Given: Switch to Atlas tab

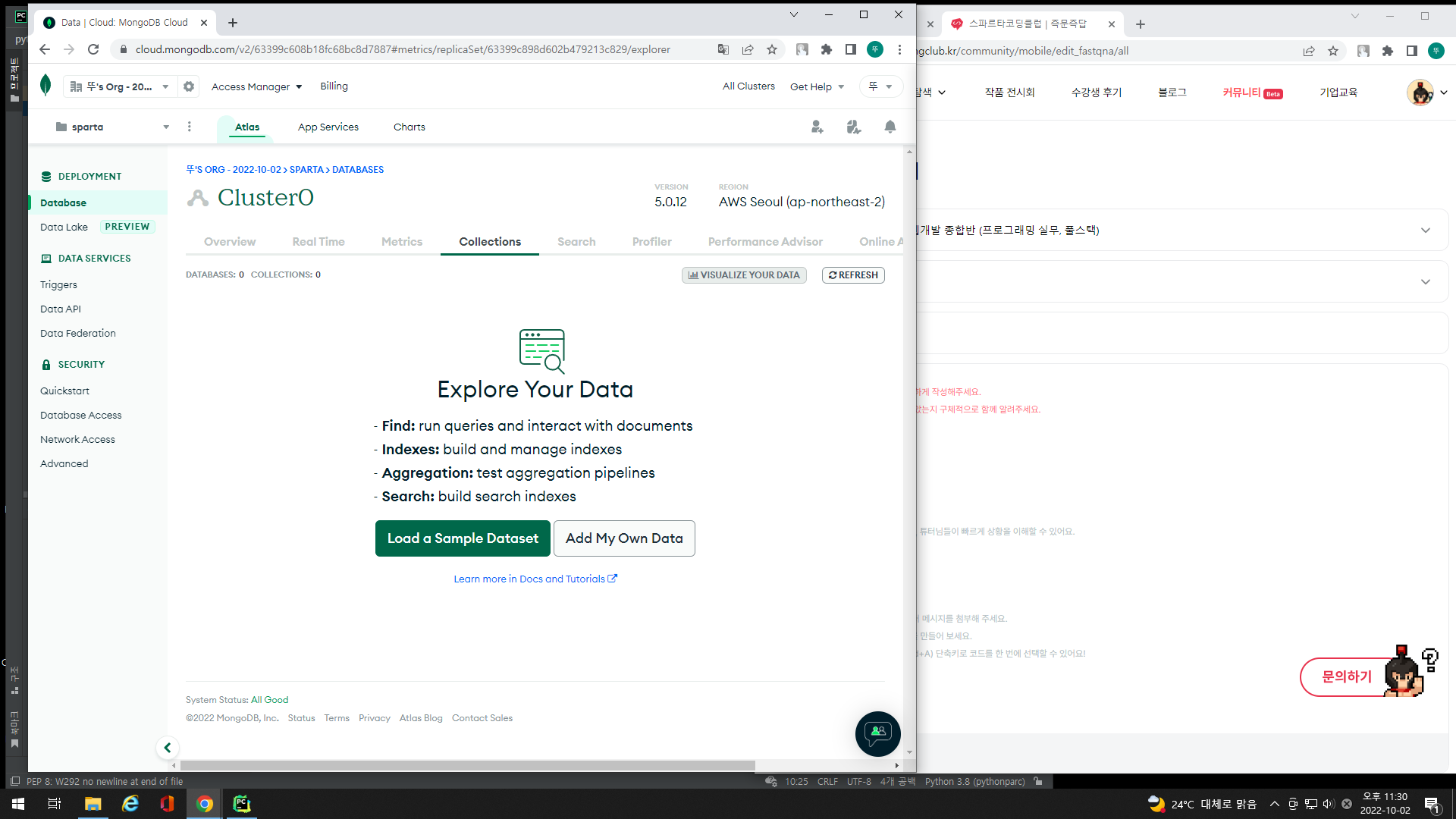Looking at the screenshot, I should click(x=247, y=127).
